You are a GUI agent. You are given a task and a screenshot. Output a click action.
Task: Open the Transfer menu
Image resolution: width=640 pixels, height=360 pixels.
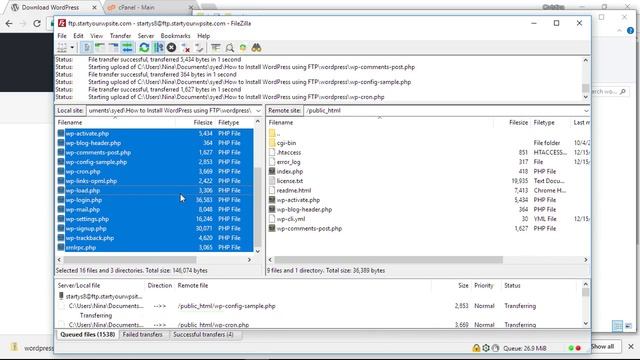(x=120, y=36)
